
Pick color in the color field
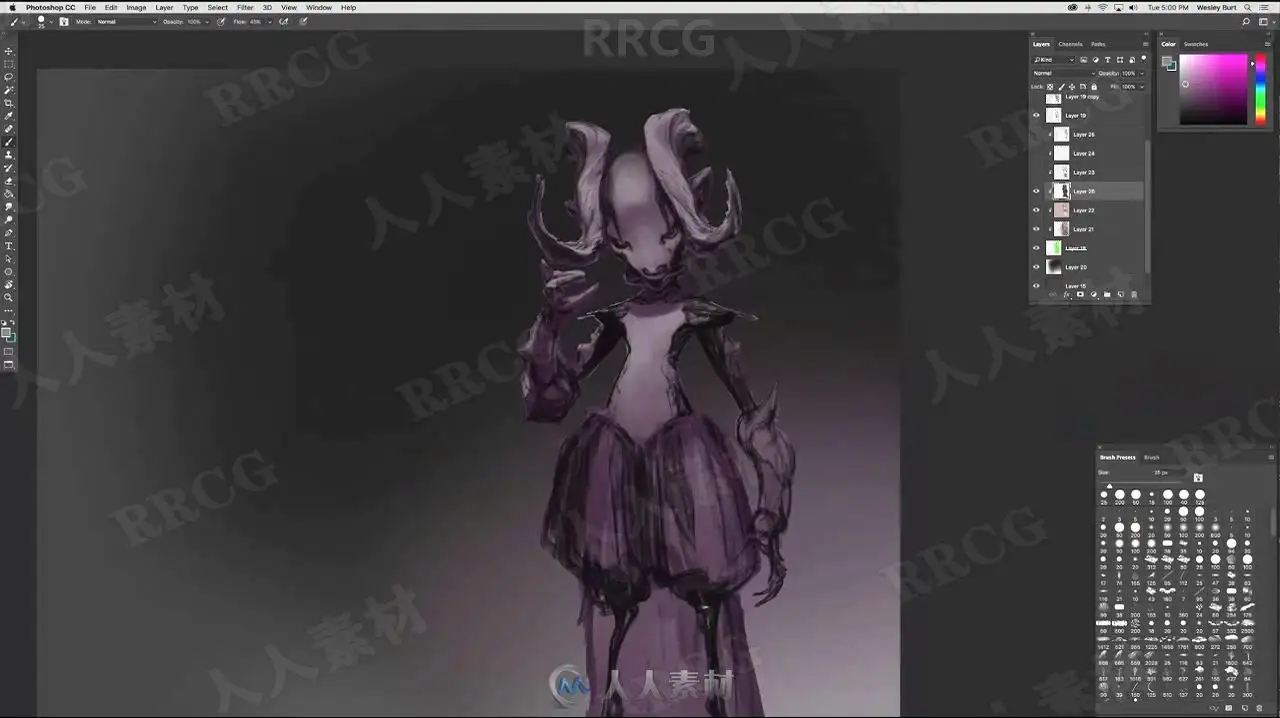tap(1213, 89)
